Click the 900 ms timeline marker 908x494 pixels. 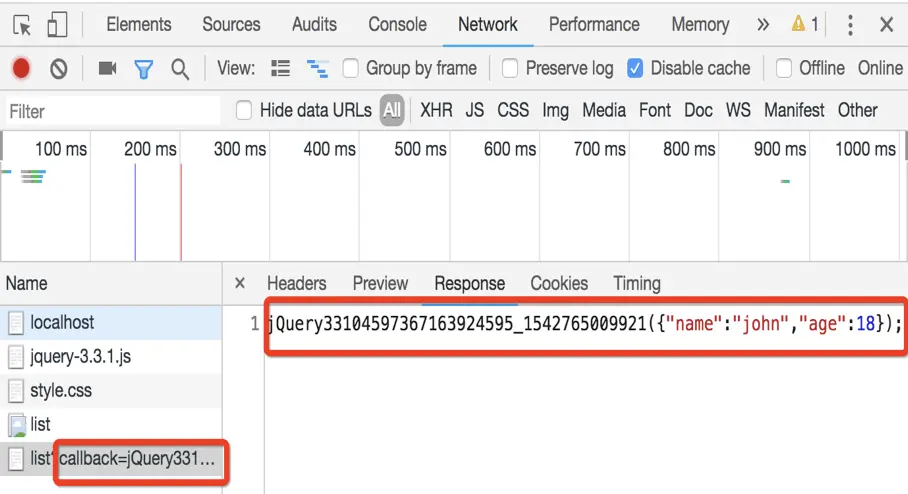click(779, 149)
